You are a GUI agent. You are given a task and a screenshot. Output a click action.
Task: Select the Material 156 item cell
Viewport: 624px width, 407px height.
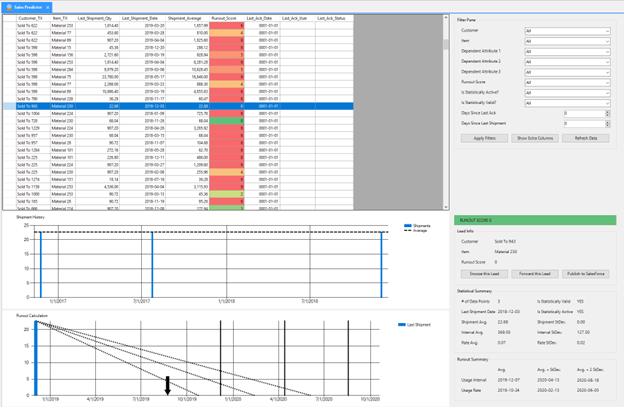pyautogui.click(x=63, y=55)
